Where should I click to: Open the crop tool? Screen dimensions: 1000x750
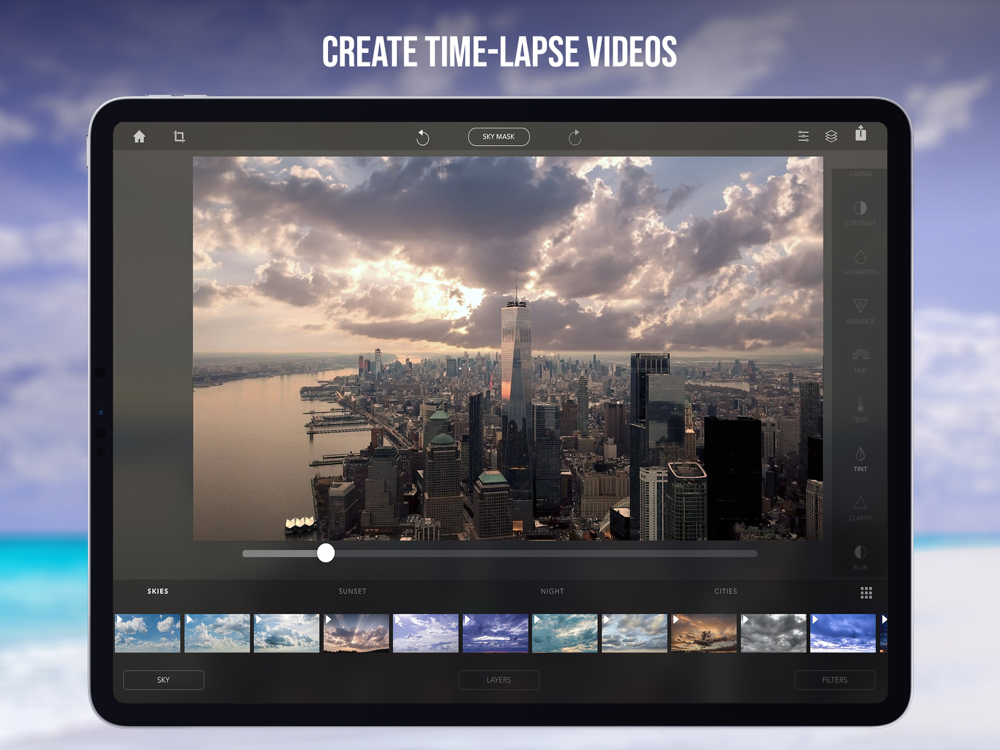click(179, 136)
